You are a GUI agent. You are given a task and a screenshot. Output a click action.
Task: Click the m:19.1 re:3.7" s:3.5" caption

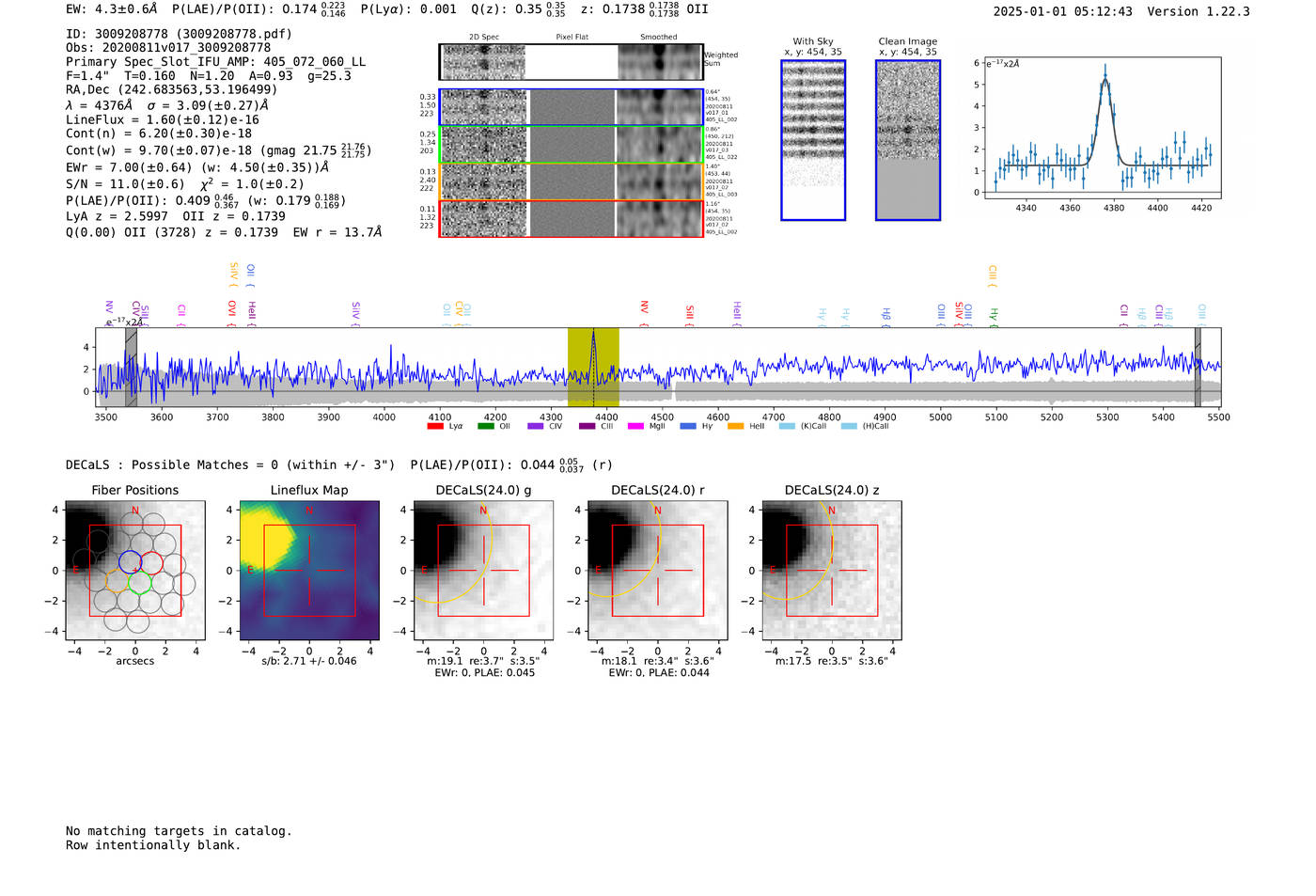point(483,661)
